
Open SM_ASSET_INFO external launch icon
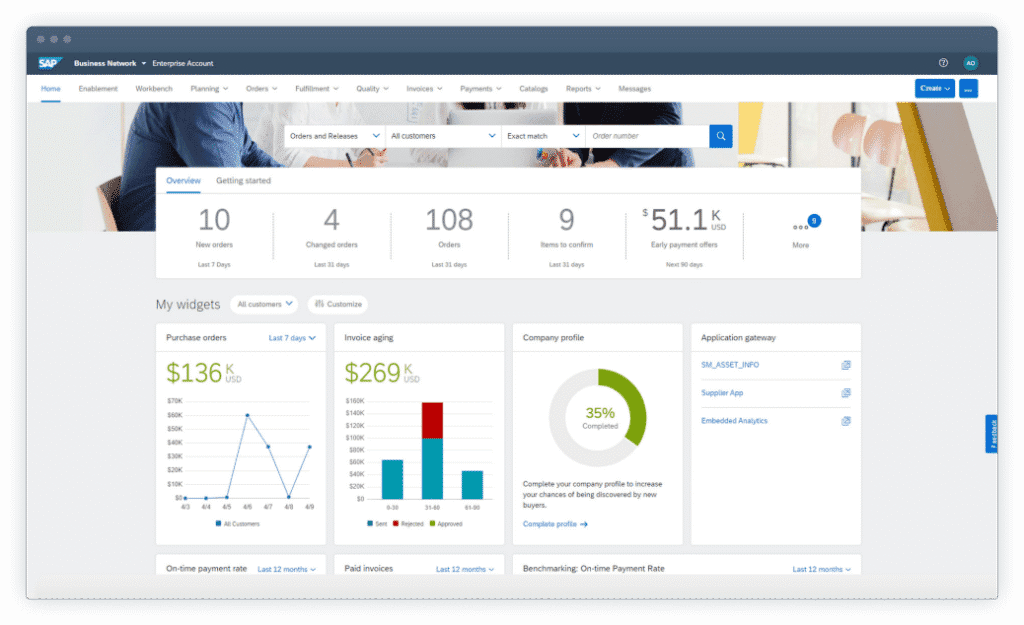(846, 365)
